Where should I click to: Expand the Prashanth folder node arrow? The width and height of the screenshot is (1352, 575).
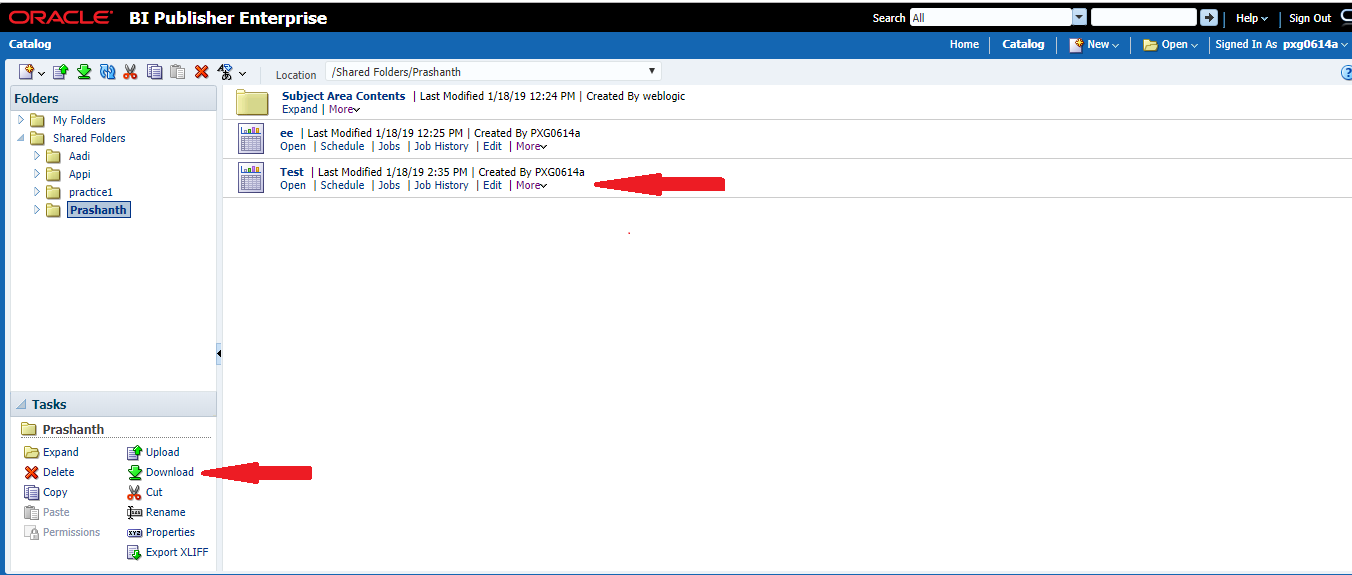(x=37, y=210)
